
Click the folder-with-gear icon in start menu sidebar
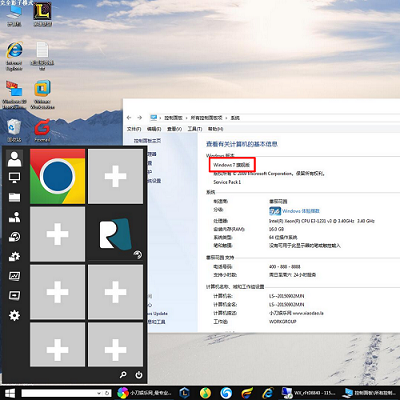click(14, 256)
